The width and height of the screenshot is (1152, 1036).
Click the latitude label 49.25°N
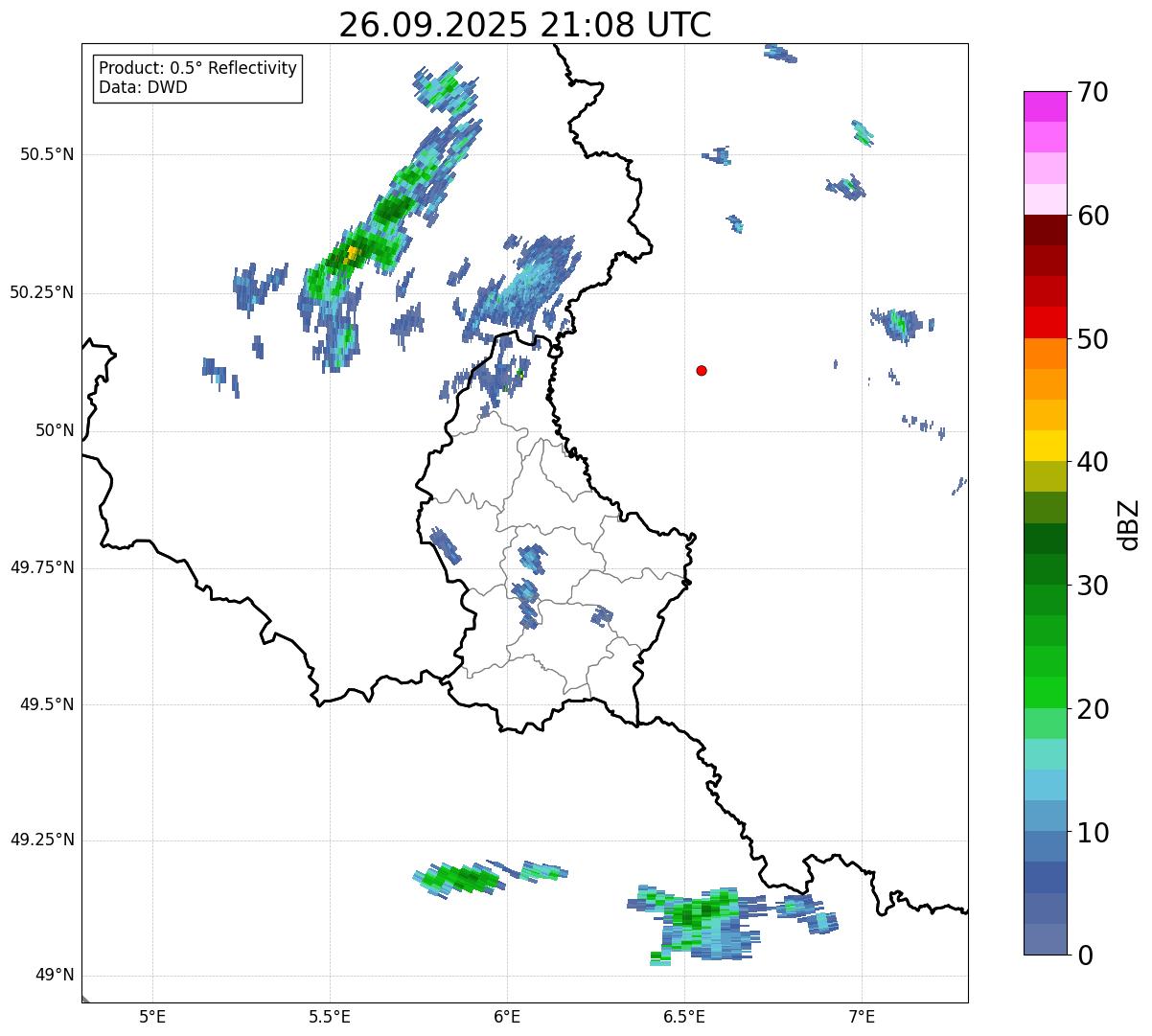click(42, 840)
